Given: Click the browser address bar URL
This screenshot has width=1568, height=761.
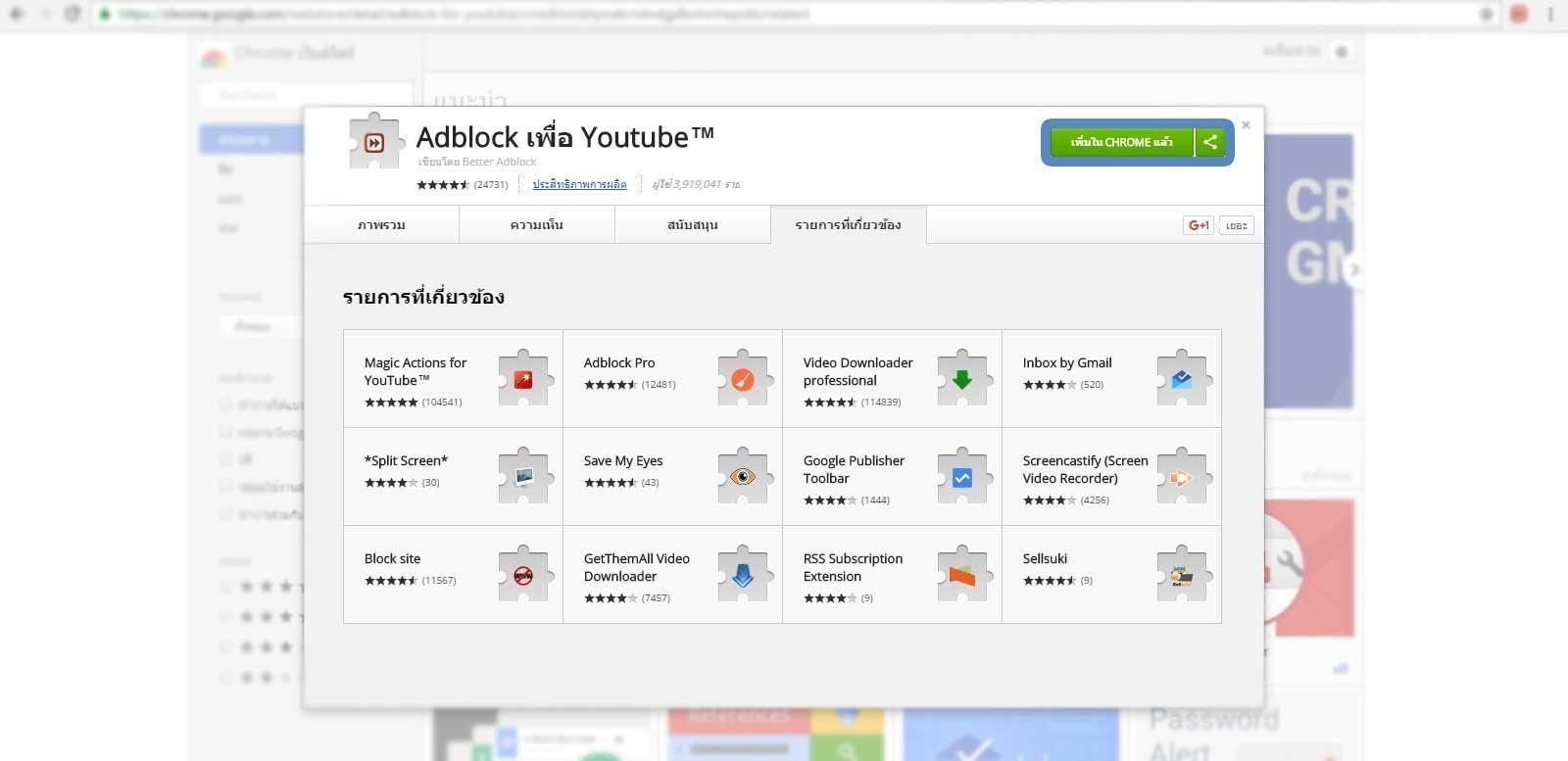Looking at the screenshot, I should (x=464, y=14).
